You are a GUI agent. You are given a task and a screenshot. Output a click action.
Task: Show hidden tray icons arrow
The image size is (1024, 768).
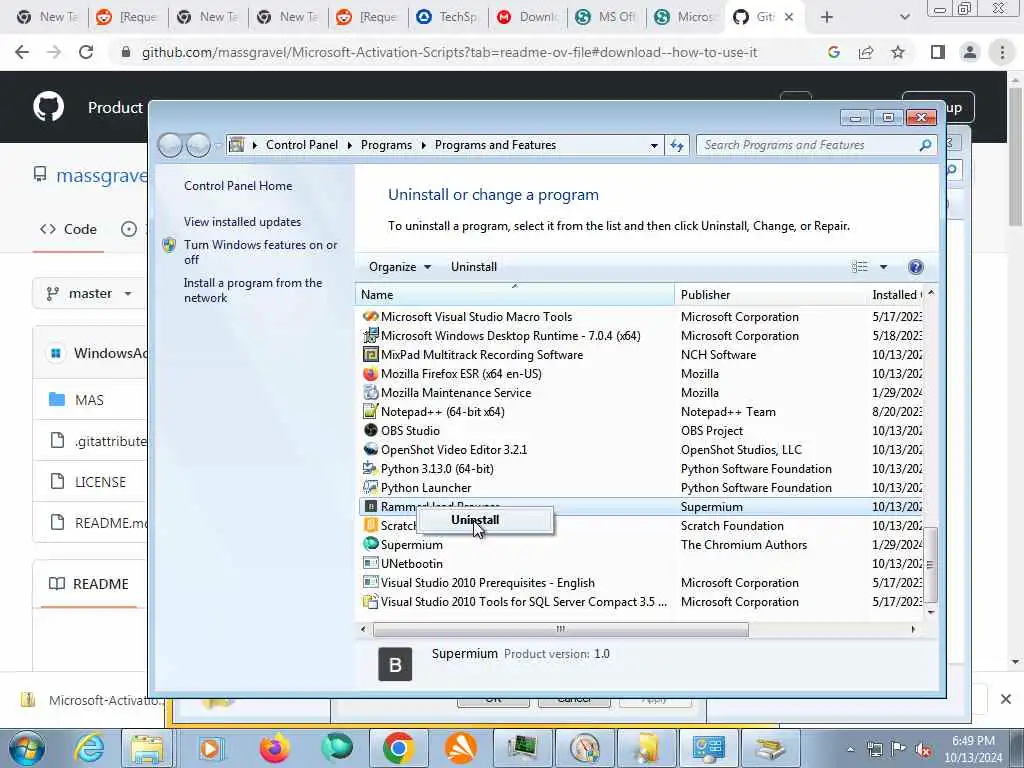850,749
